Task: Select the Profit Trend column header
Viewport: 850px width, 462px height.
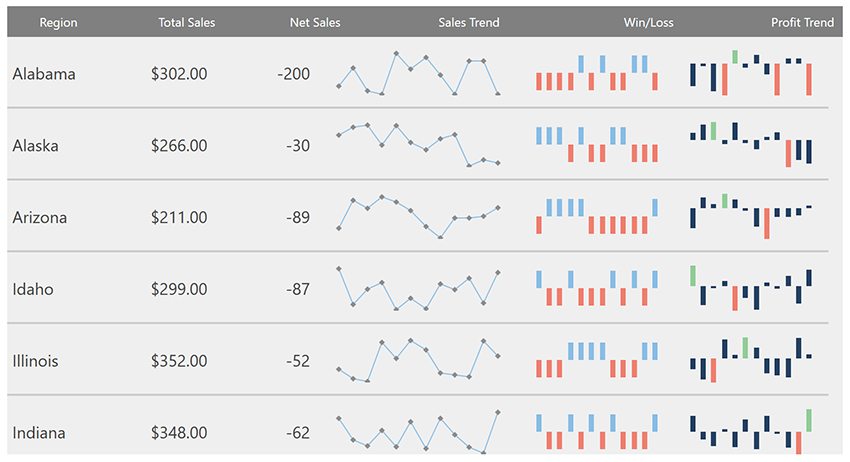Action: [x=802, y=22]
